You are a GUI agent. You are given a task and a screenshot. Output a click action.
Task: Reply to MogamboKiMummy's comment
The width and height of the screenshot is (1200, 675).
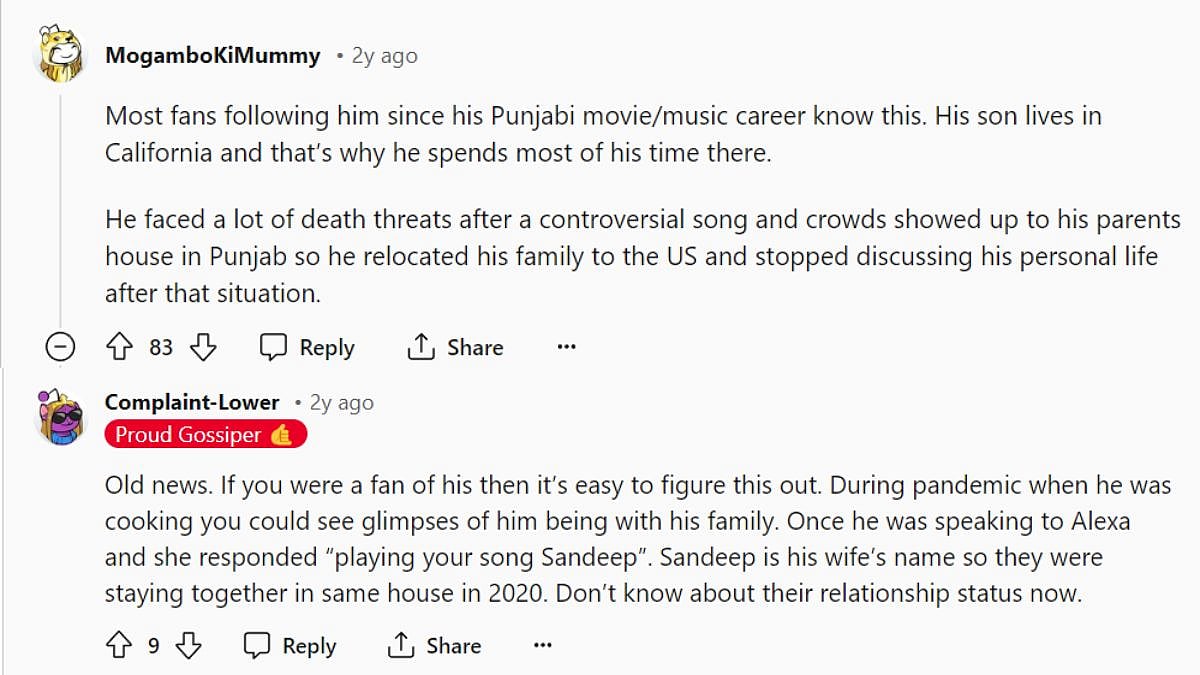tap(307, 347)
